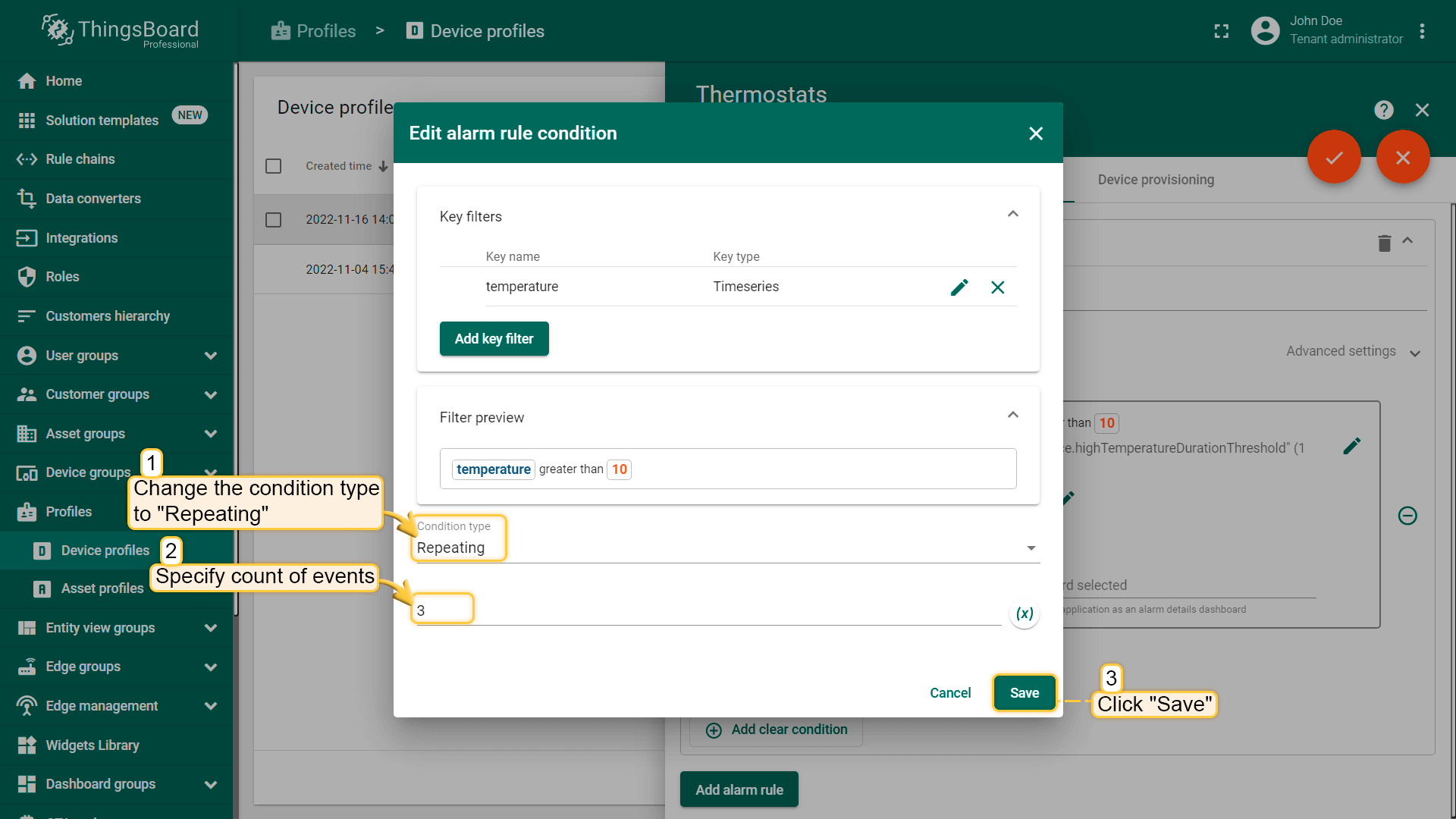Toggle dynamic value using the (x) icon
This screenshot has width=1456, height=819.
pyautogui.click(x=1025, y=613)
